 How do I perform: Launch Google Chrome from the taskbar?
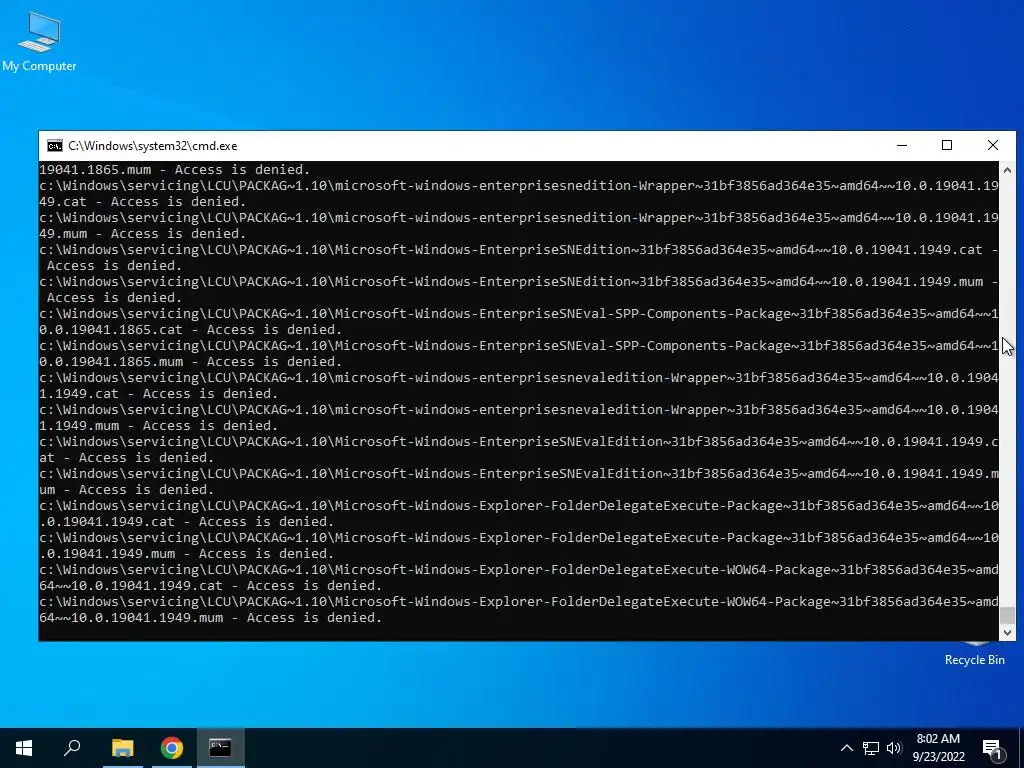pos(172,748)
